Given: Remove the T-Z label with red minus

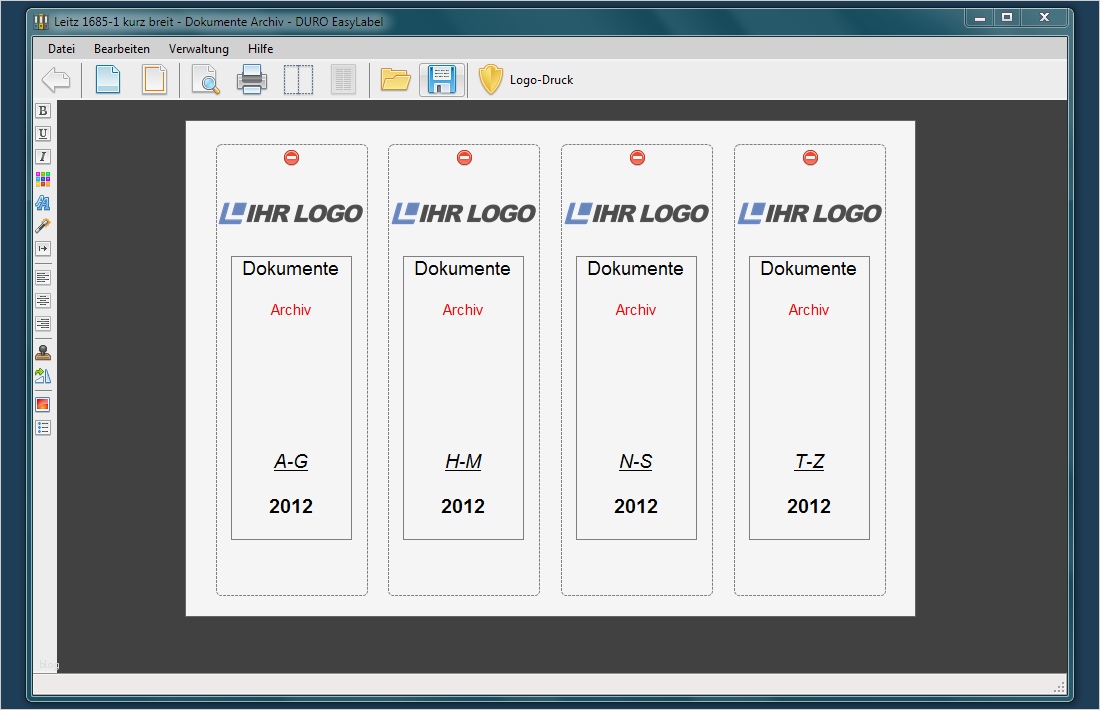Looking at the screenshot, I should (810, 158).
